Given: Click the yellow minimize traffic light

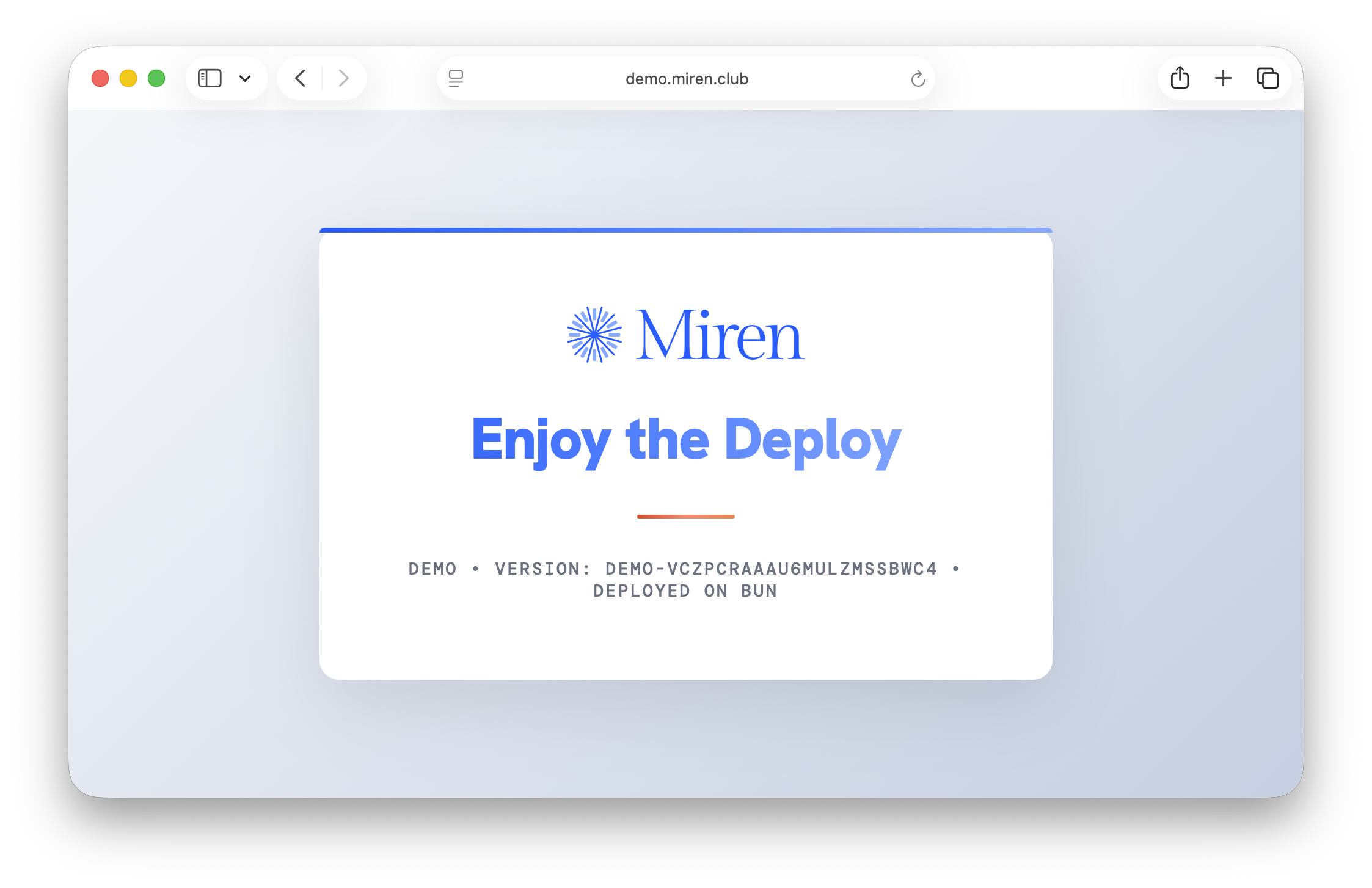Looking at the screenshot, I should tap(128, 78).
